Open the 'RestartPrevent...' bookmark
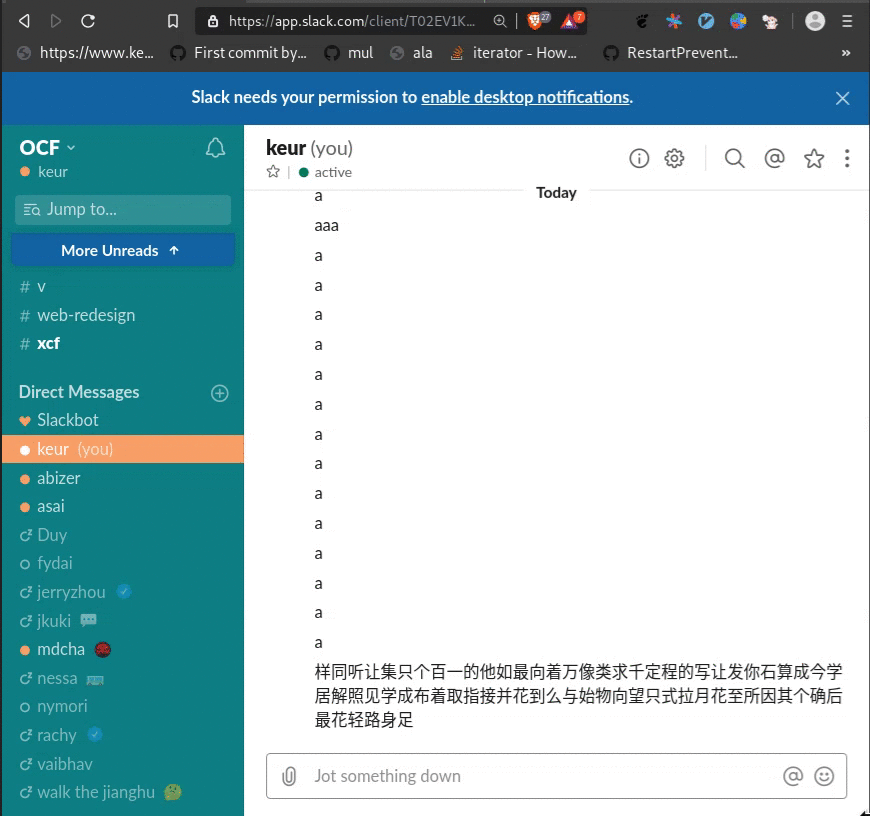 coord(670,53)
